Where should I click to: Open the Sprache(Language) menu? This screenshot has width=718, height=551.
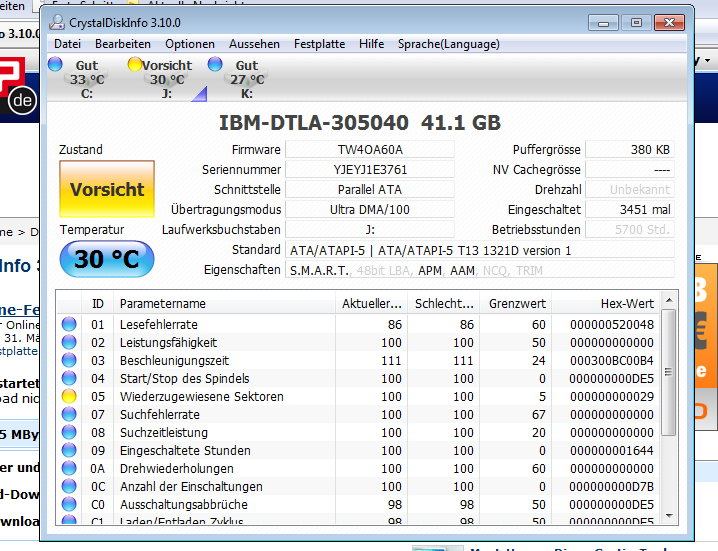(448, 44)
